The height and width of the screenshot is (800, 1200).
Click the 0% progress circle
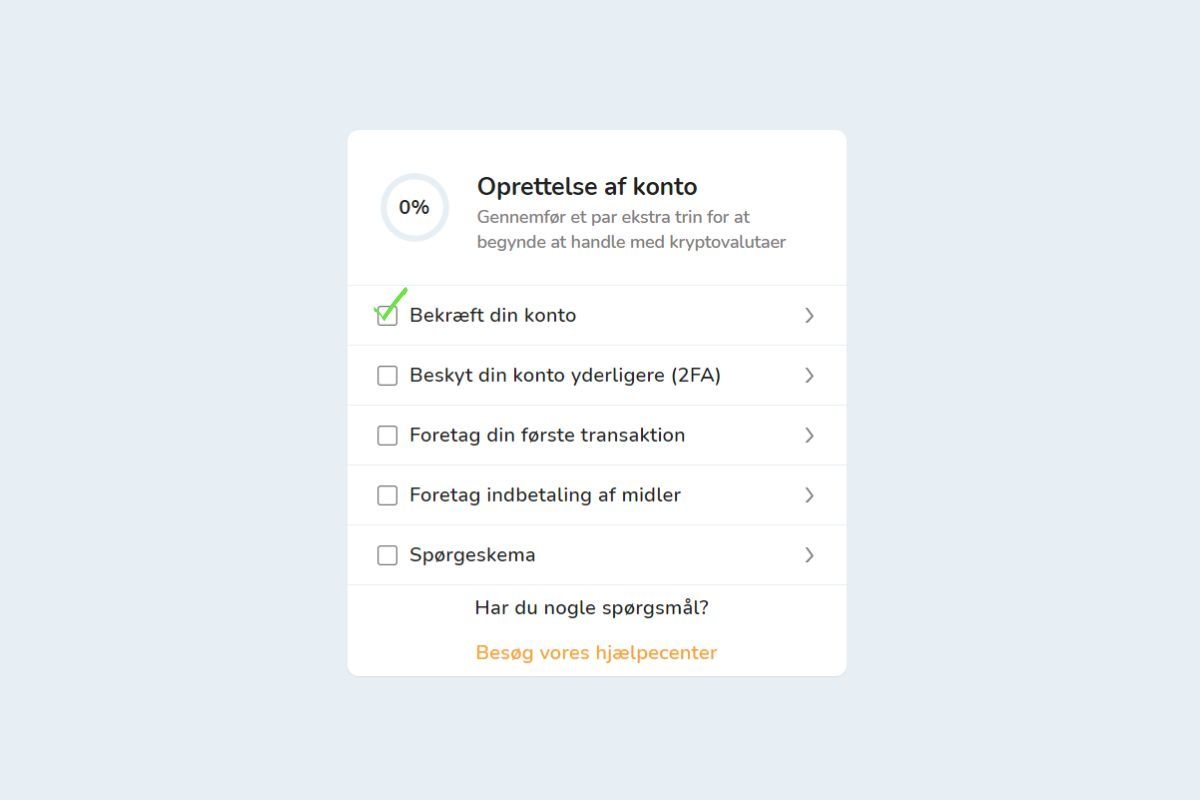pos(414,208)
